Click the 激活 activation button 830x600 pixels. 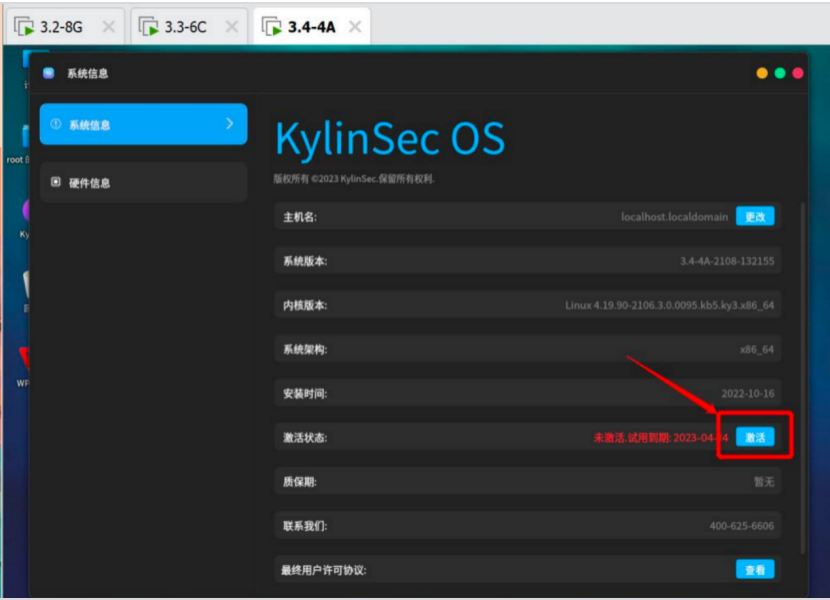pyautogui.click(x=755, y=437)
